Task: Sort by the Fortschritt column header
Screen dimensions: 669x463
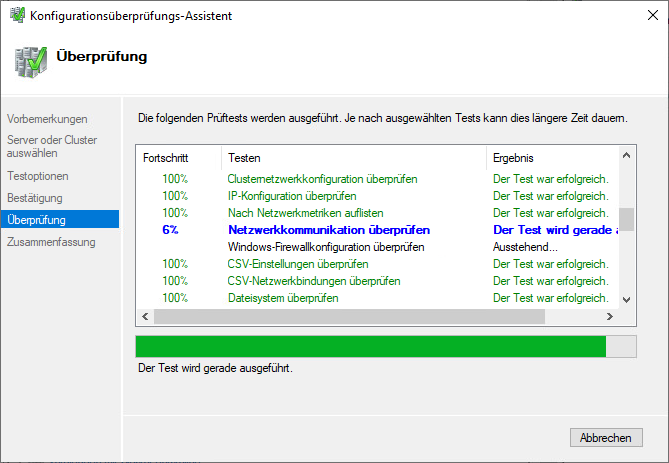Action: [166, 158]
